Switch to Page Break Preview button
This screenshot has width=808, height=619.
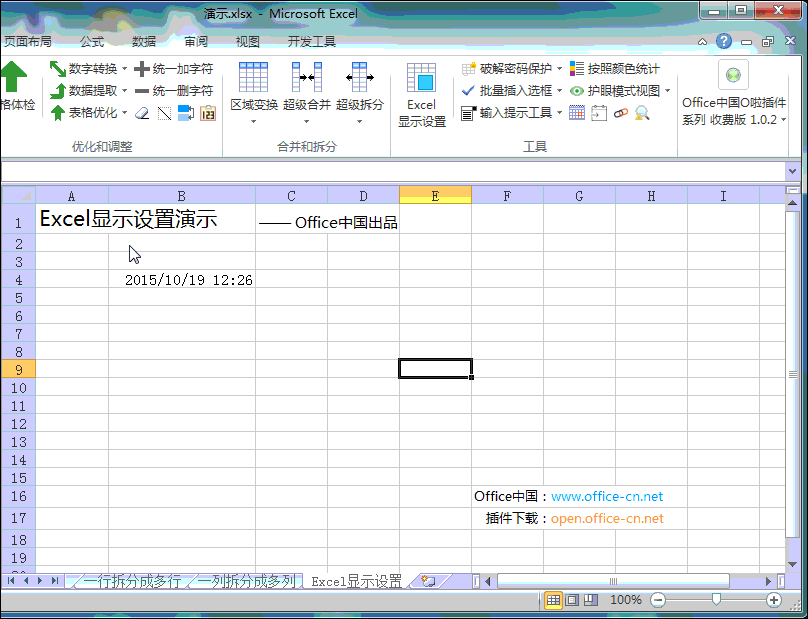pyautogui.click(x=591, y=599)
